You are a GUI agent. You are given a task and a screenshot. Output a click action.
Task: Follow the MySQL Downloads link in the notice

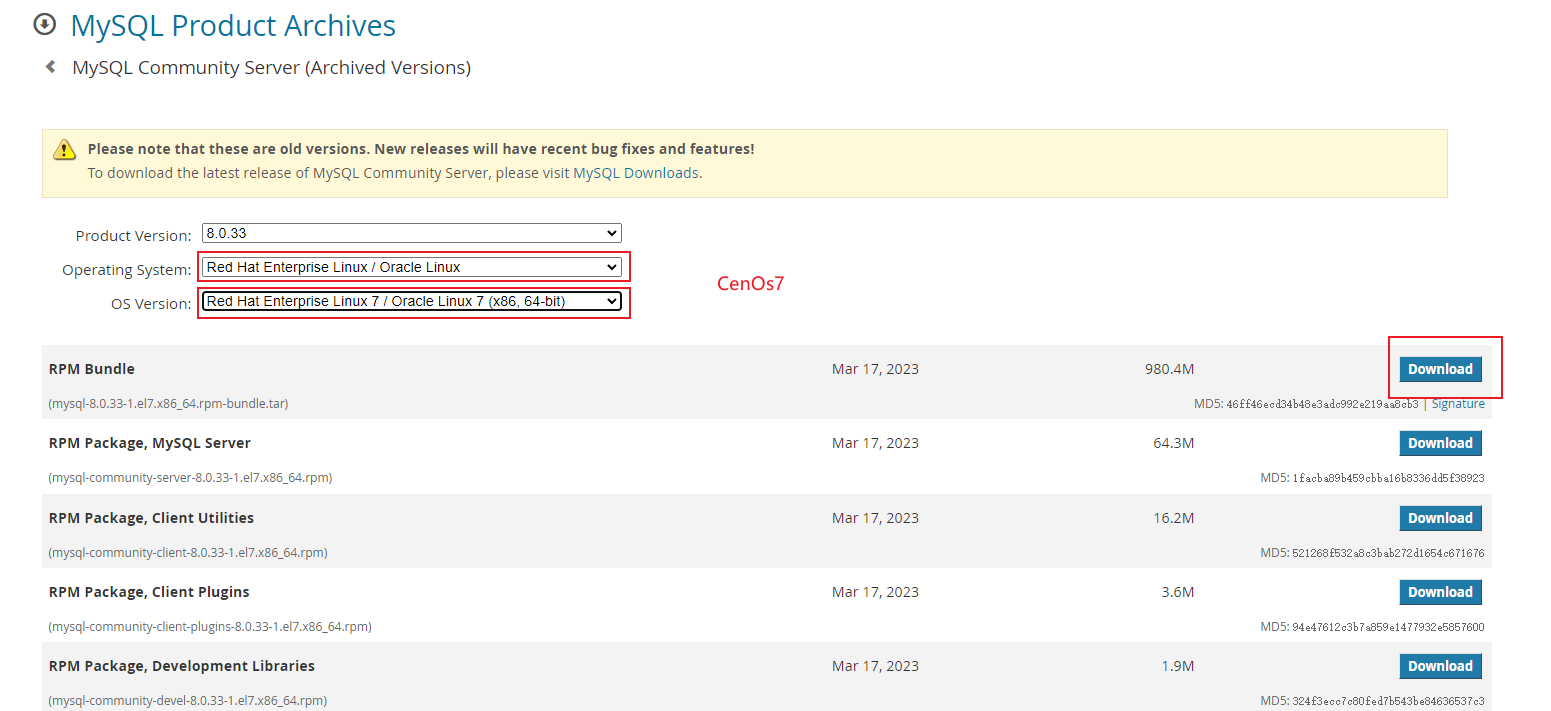coord(635,172)
